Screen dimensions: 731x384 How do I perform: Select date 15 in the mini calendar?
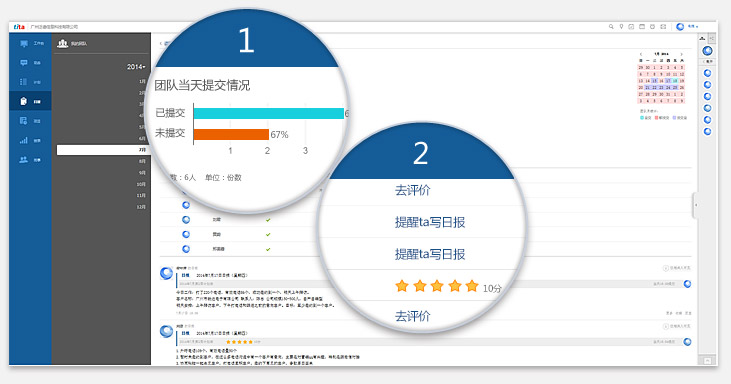(654, 81)
